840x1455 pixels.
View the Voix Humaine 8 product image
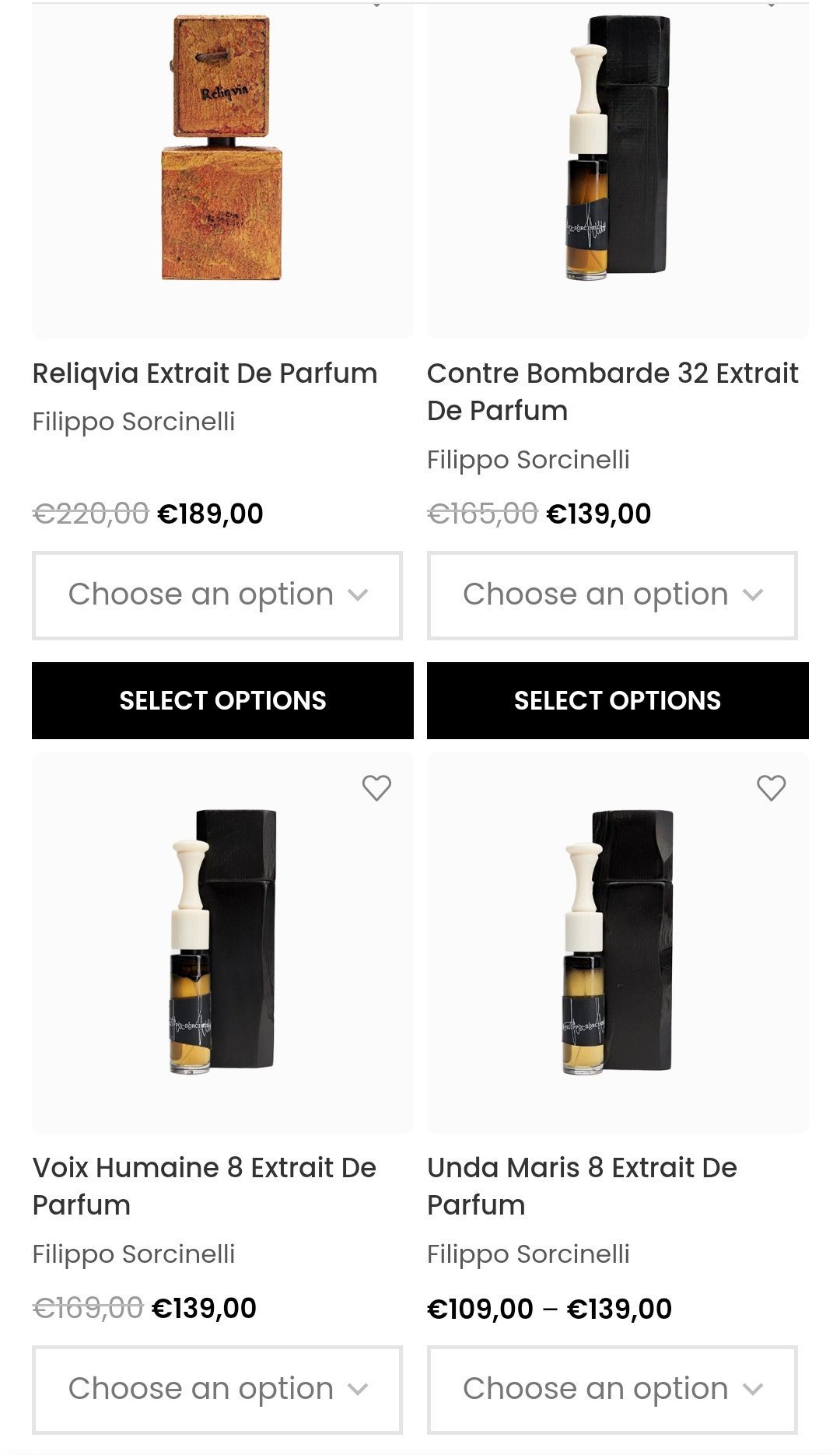[222, 941]
